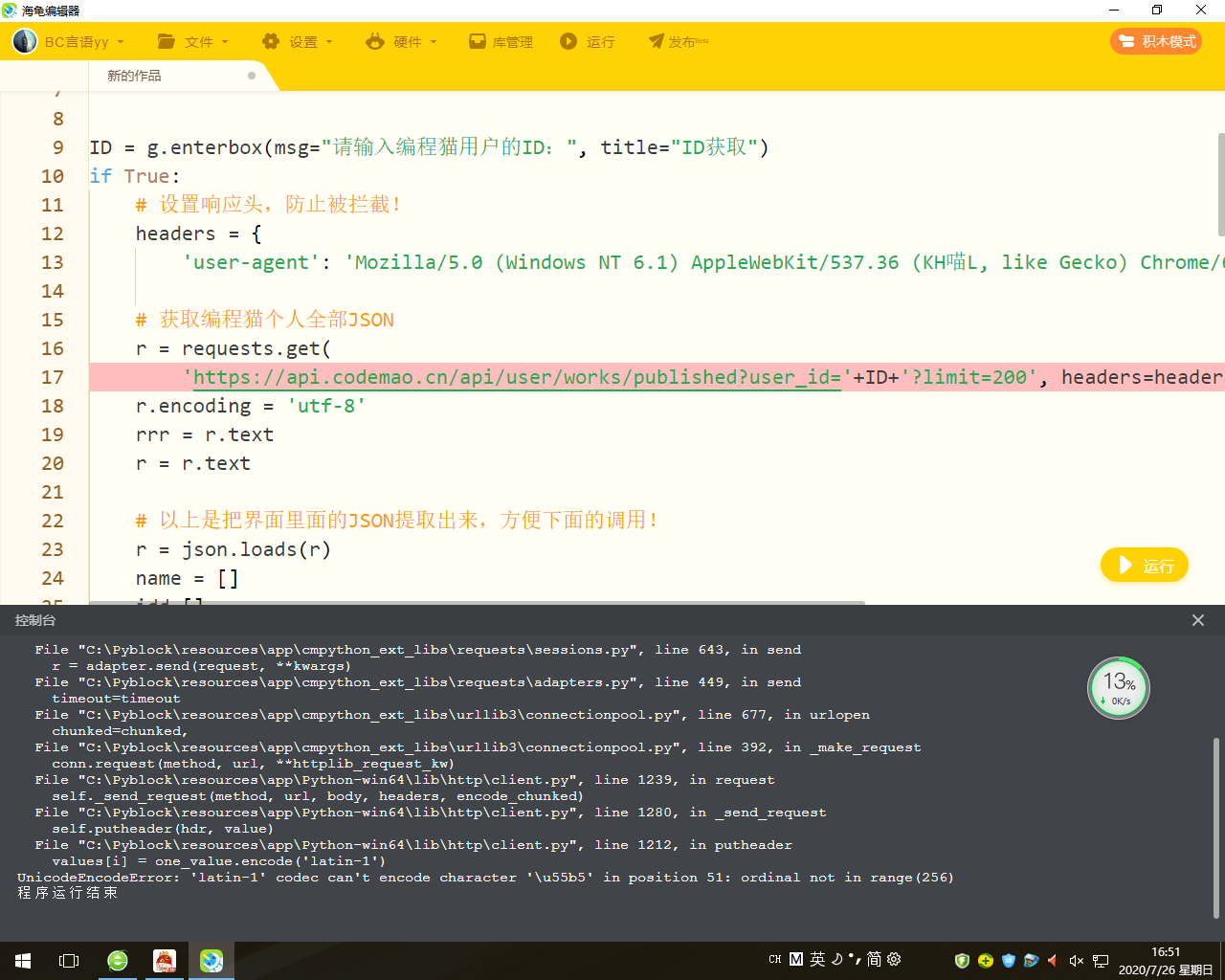1225x980 pixels.
Task: Click the 13% network speed widget
Action: (1119, 688)
